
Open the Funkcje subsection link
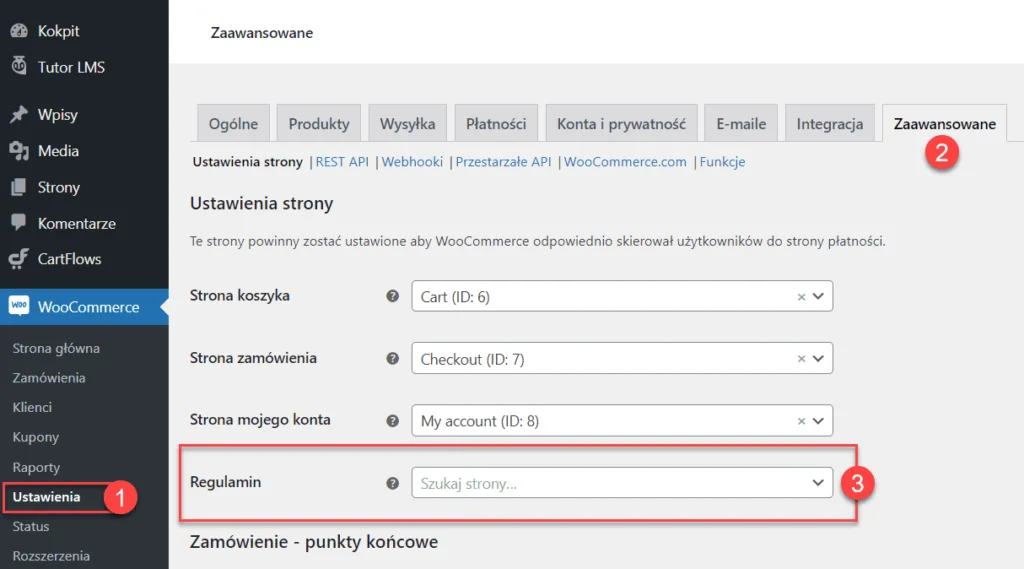pyautogui.click(x=722, y=161)
